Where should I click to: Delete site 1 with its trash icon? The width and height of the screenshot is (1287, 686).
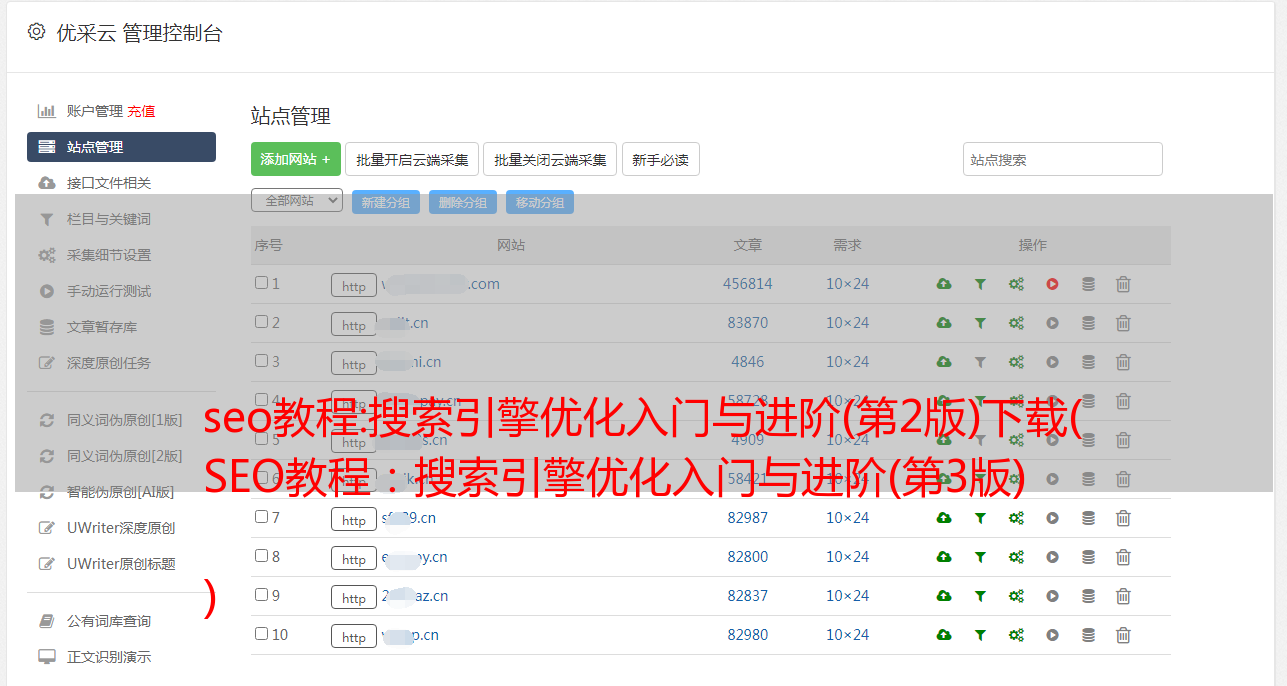click(1123, 284)
